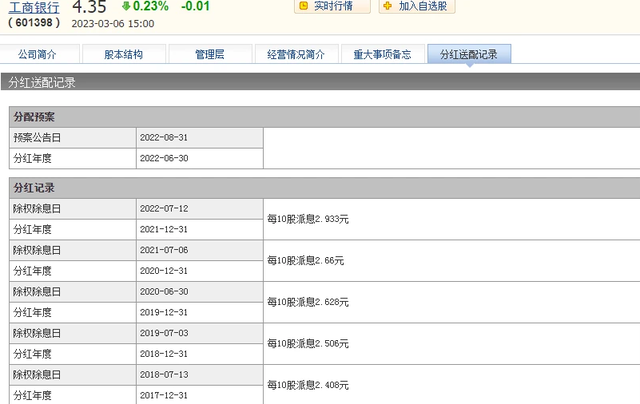This screenshot has height=404, width=640.
Task: Click the date 2022-06-30
Action: [164, 158]
